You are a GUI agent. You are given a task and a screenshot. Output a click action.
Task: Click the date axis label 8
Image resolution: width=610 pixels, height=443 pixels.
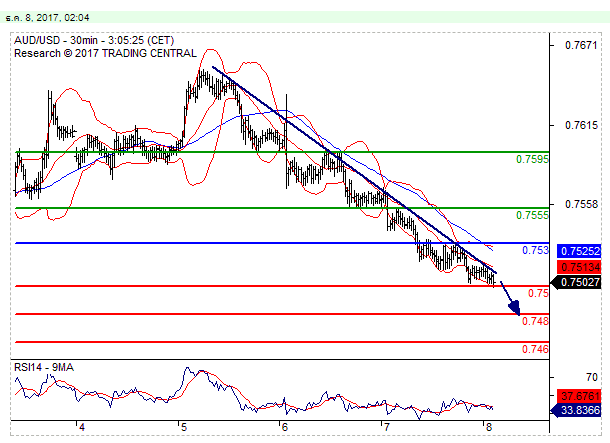489,427
